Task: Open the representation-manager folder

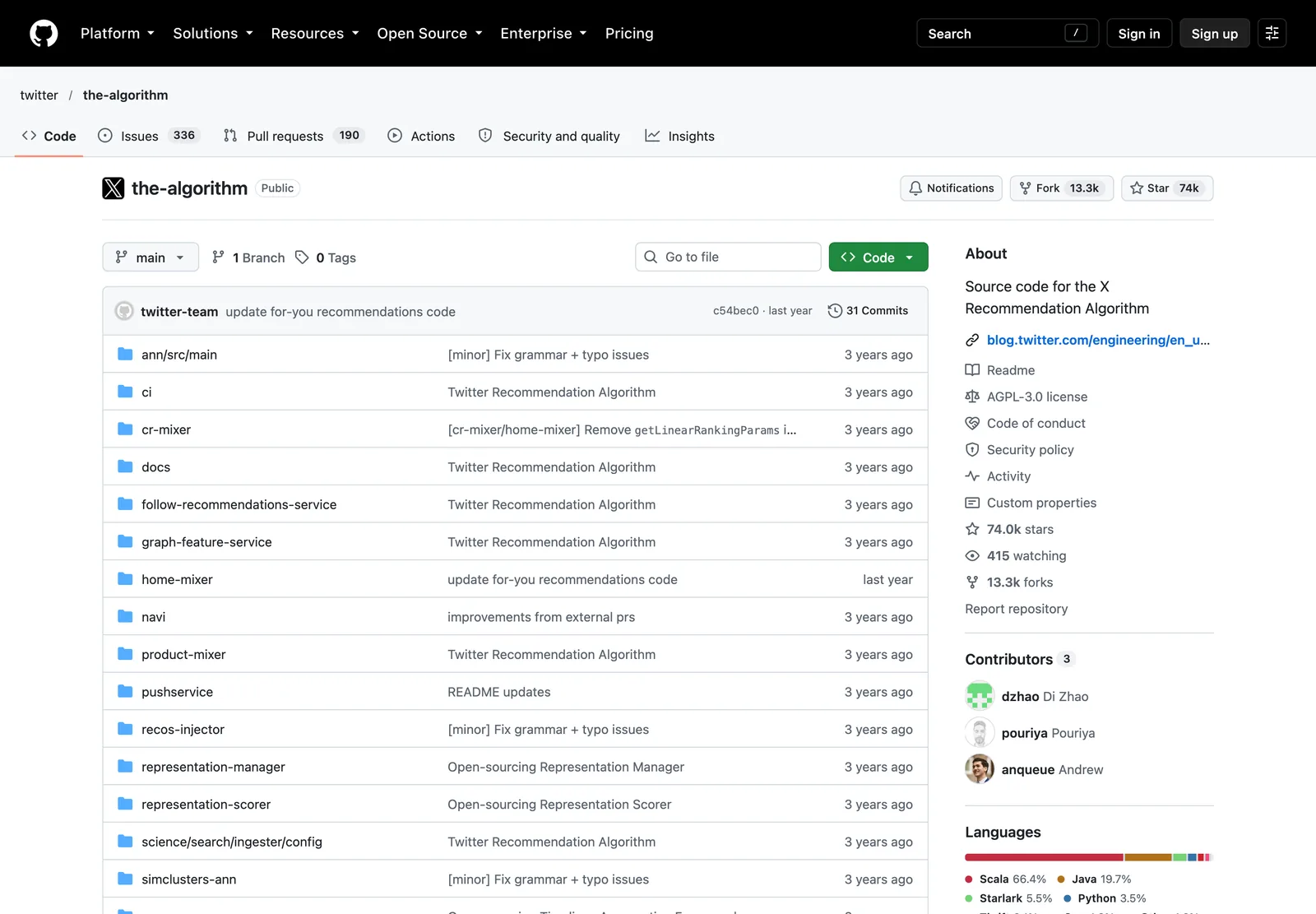Action: pyautogui.click(x=213, y=767)
